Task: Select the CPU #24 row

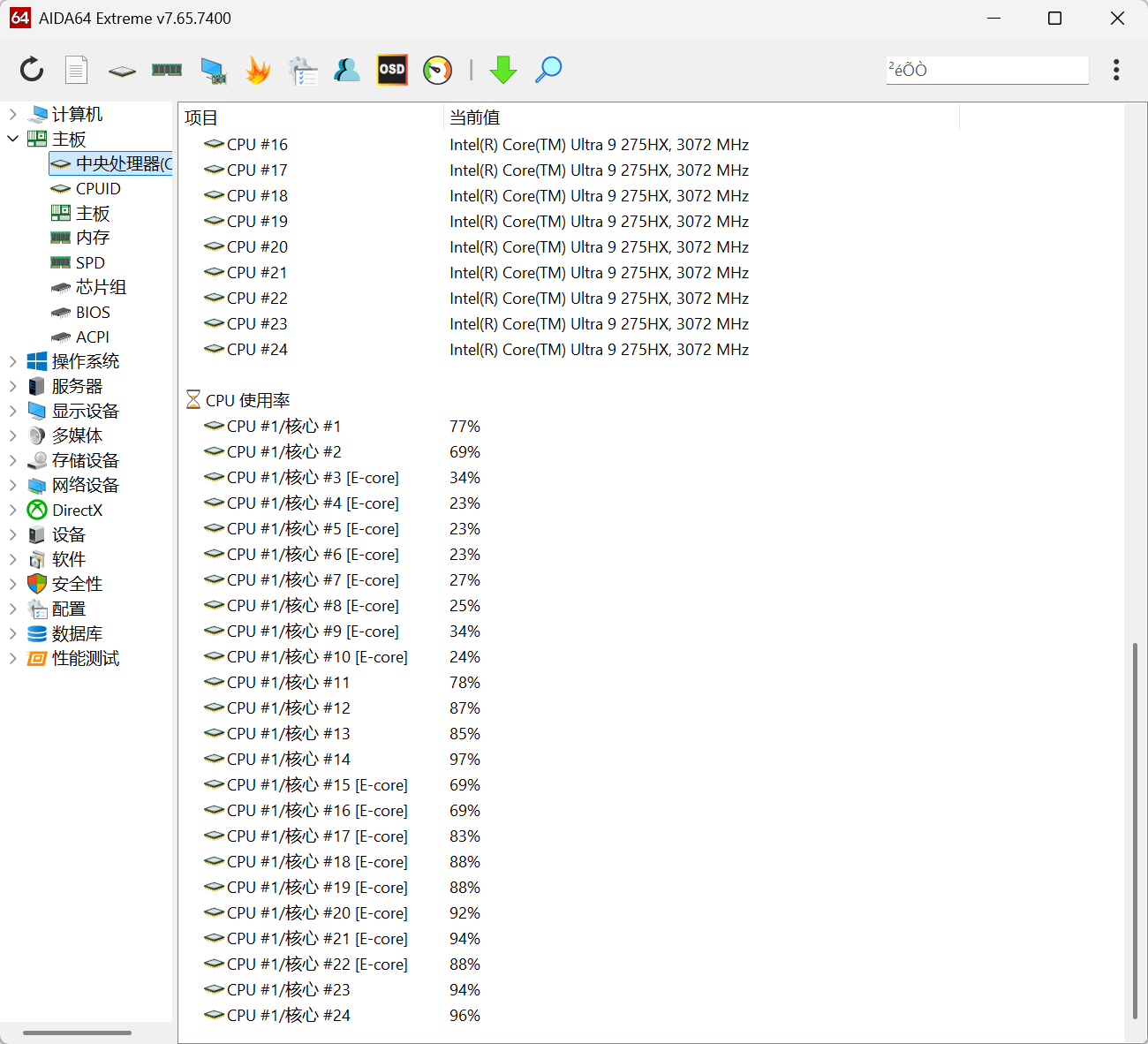Action: point(570,349)
